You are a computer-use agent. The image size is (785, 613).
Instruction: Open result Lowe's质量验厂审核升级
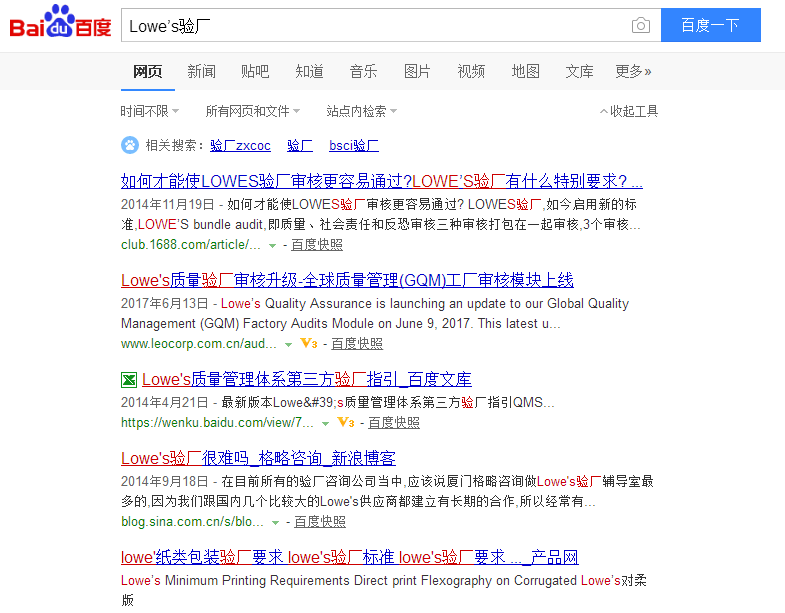tap(347, 280)
